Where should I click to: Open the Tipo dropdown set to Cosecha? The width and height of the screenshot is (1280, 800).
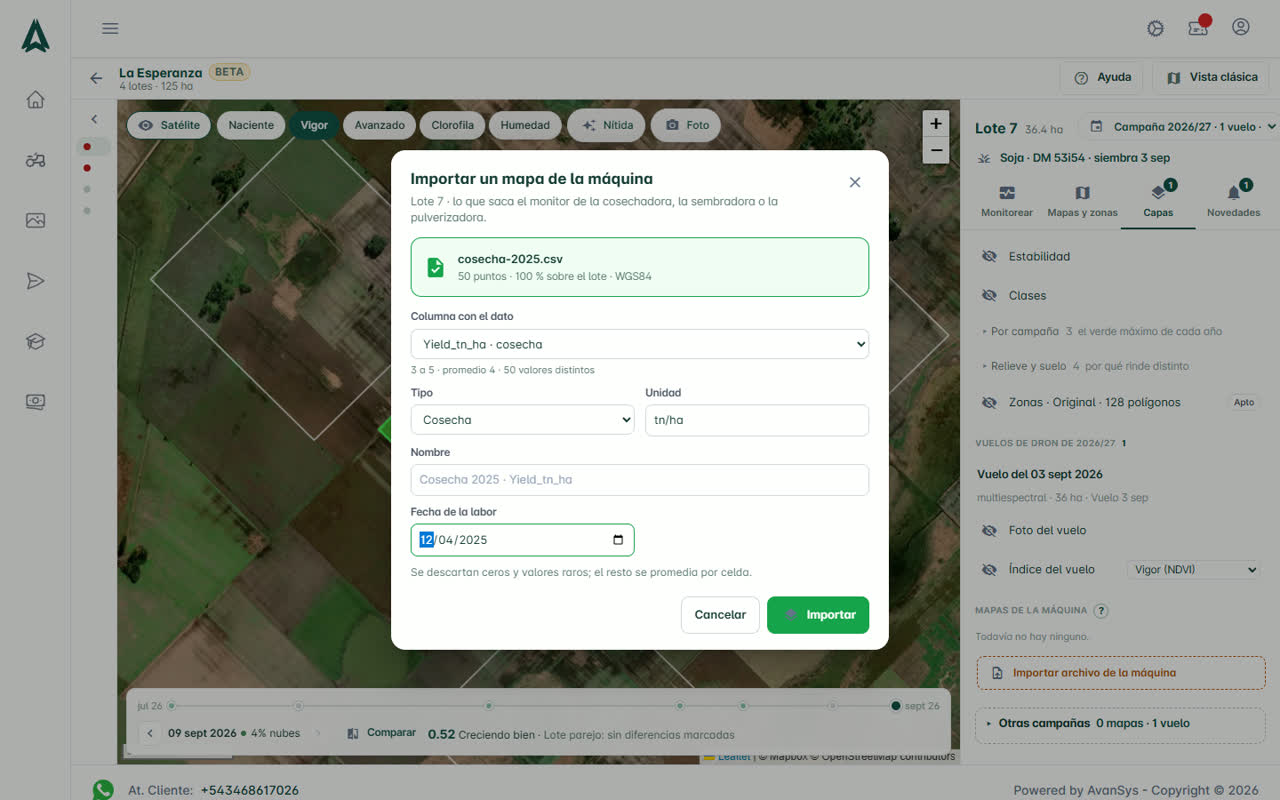pos(522,420)
